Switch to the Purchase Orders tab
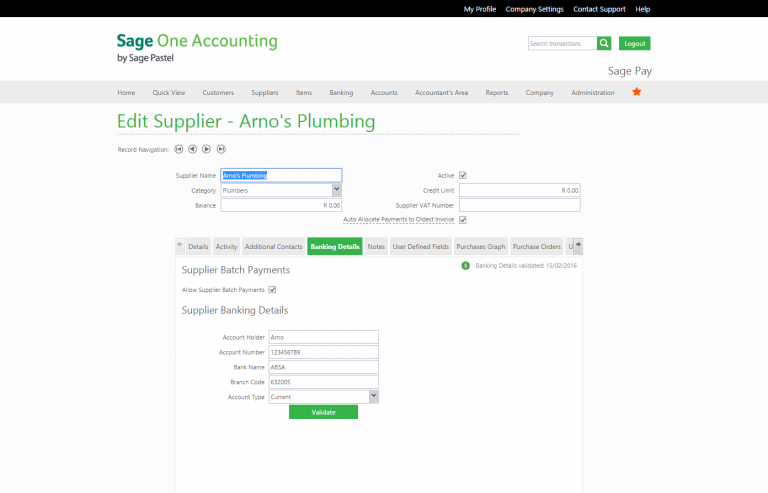 (x=537, y=246)
